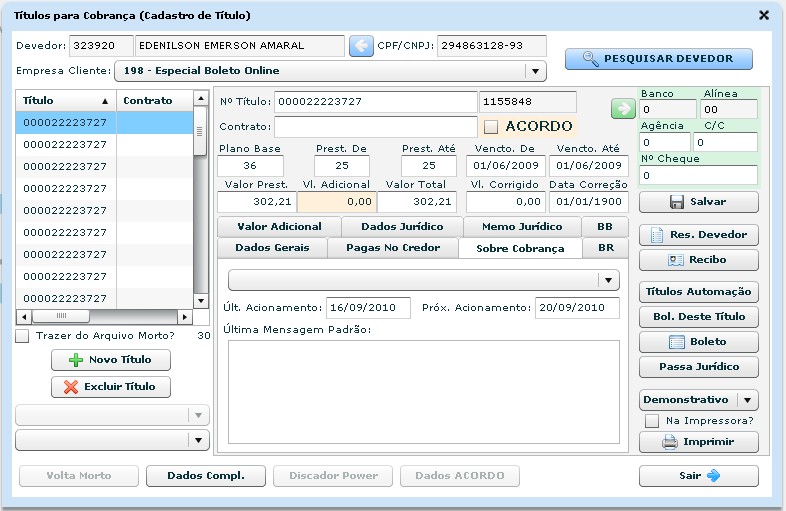This screenshot has width=786, height=511.
Task: Click the Vencto. De date field
Action: [505, 166]
